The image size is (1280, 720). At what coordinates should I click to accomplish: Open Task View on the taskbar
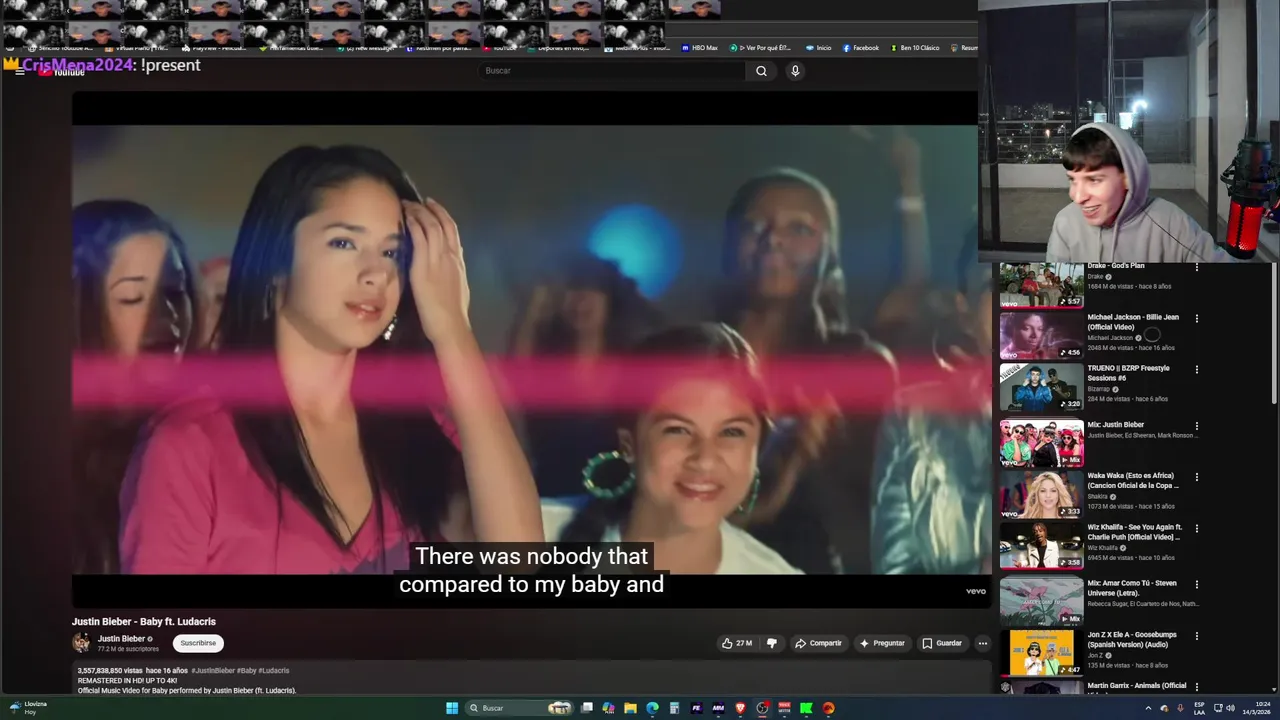click(x=587, y=708)
